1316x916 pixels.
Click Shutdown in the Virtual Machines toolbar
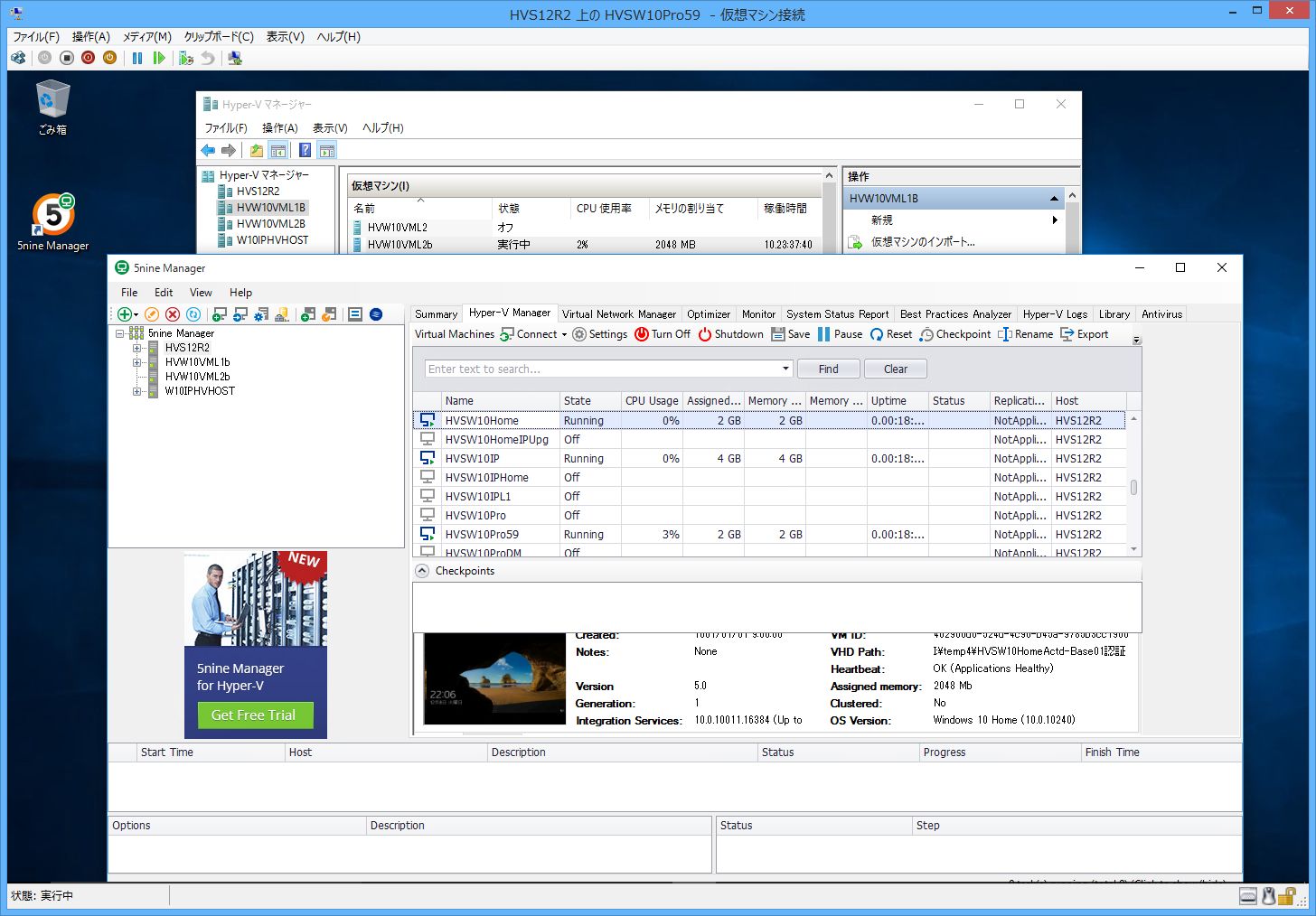point(730,334)
